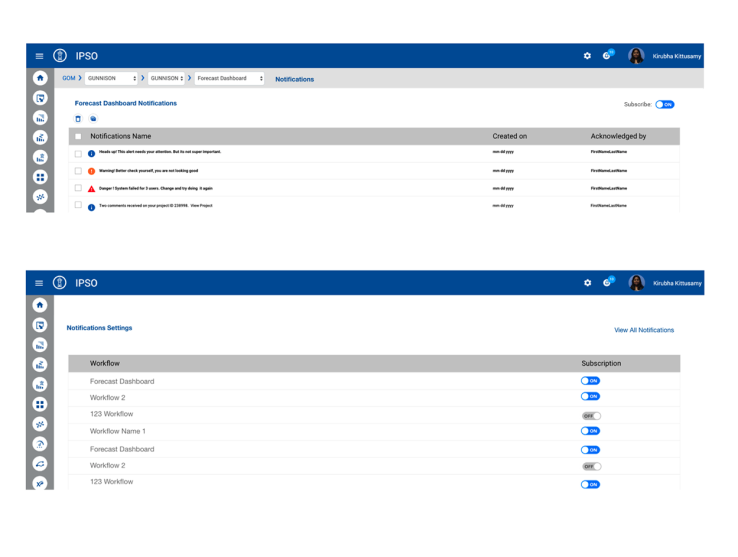Switch off the ON 123 Workflow subscription
This screenshot has width=738, height=557.
click(590, 484)
